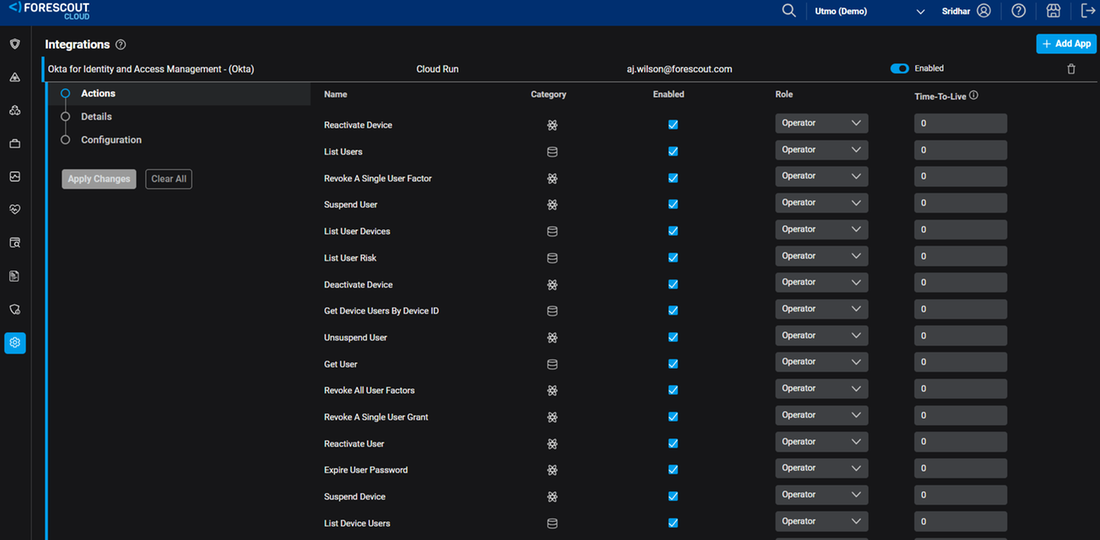Toggle the Okta integration Enabled switch
Viewport: 1100px width, 540px height.
tap(900, 69)
